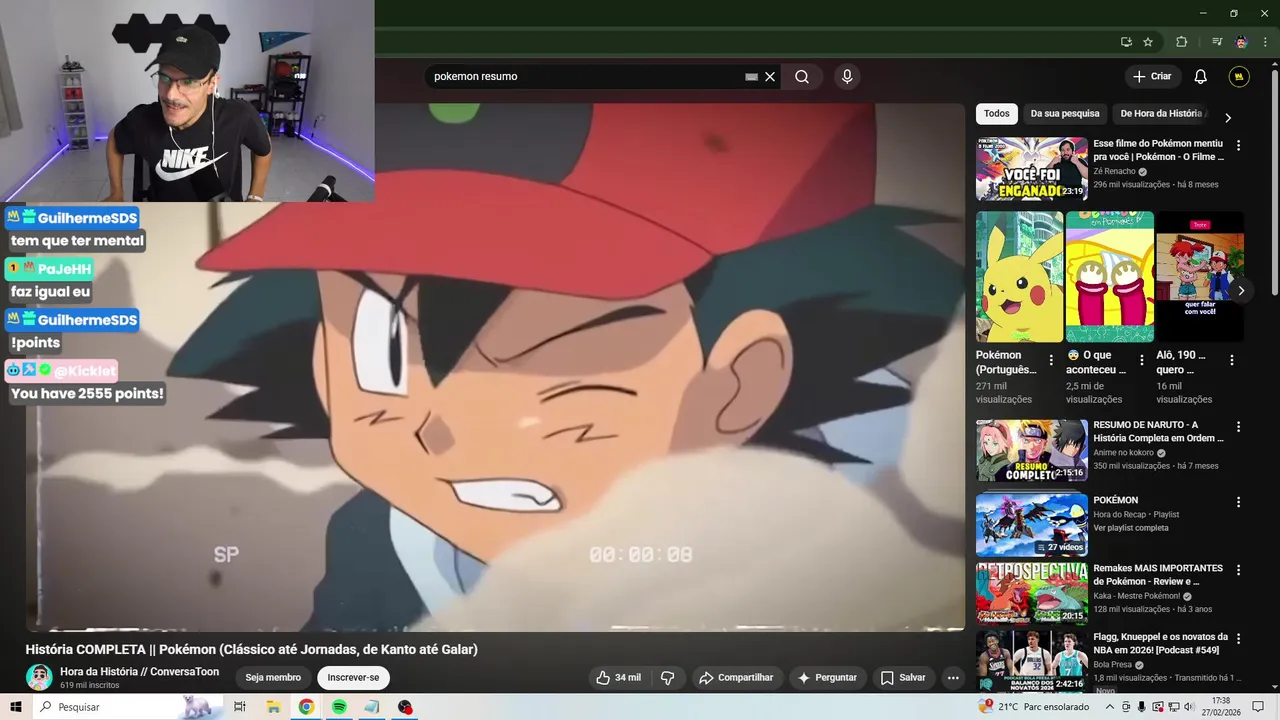
Task: Select the Todos filter chip
Action: 997,114
